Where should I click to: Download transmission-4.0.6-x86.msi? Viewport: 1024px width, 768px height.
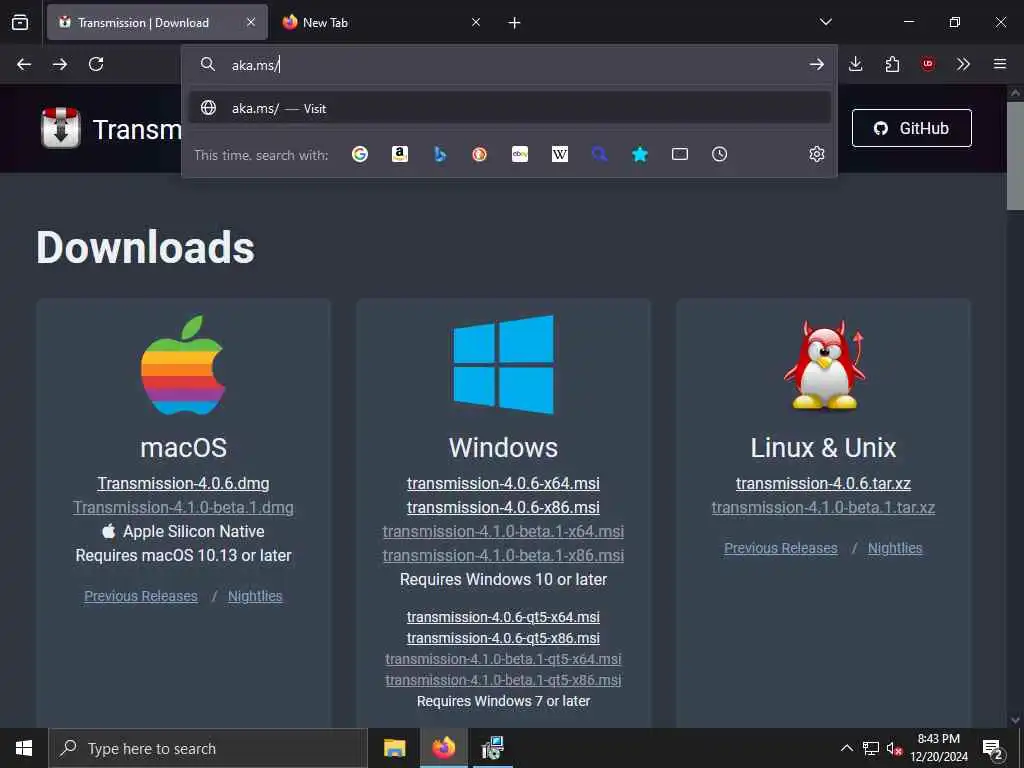tap(504, 508)
